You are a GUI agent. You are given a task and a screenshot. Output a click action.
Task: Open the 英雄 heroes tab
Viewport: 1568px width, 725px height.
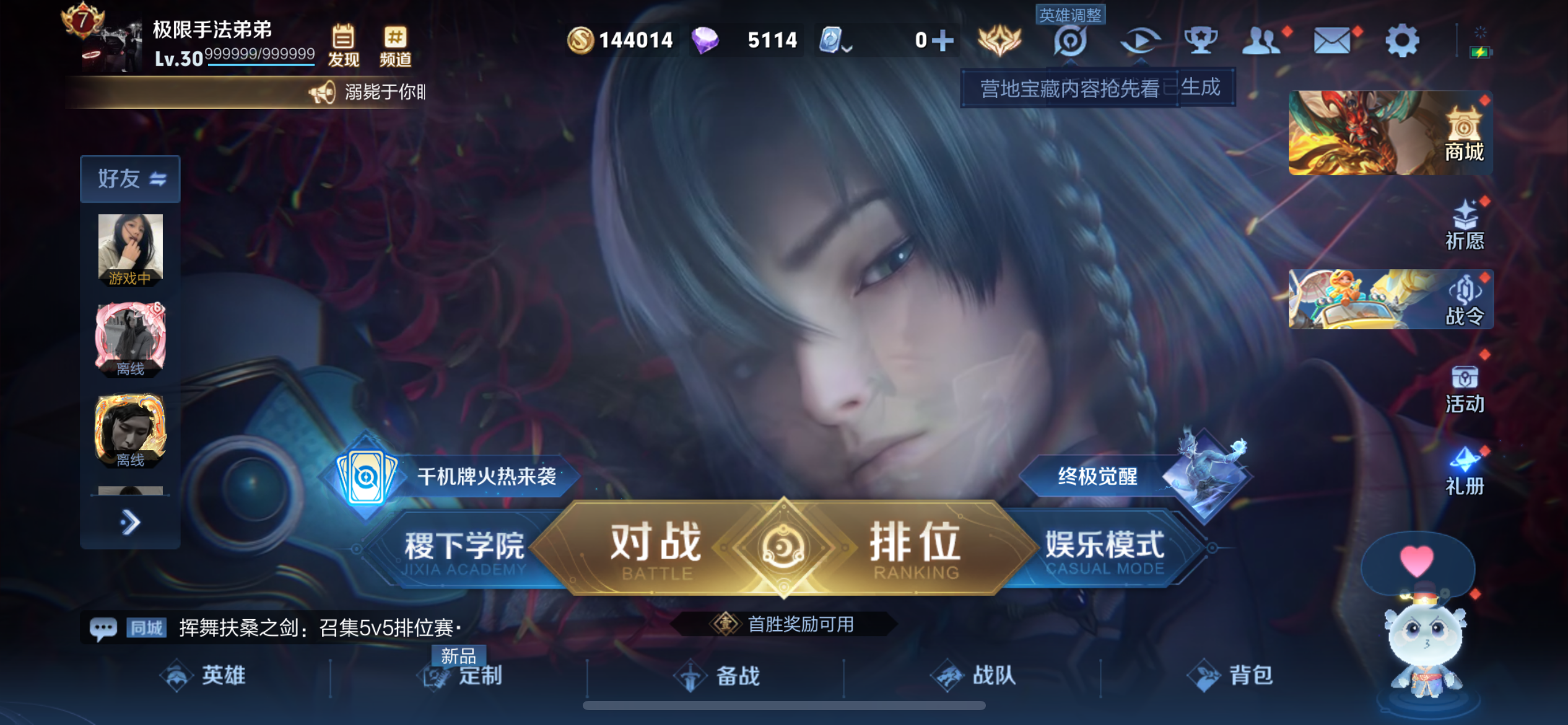tap(203, 675)
